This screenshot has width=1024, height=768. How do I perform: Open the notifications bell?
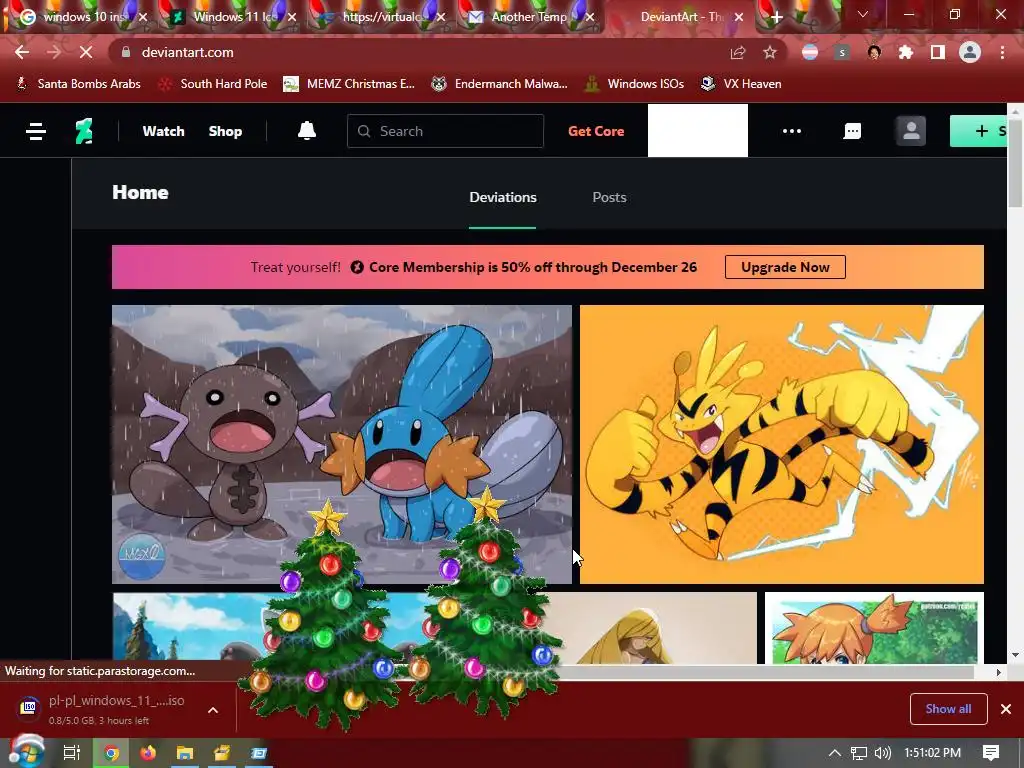[x=307, y=131]
